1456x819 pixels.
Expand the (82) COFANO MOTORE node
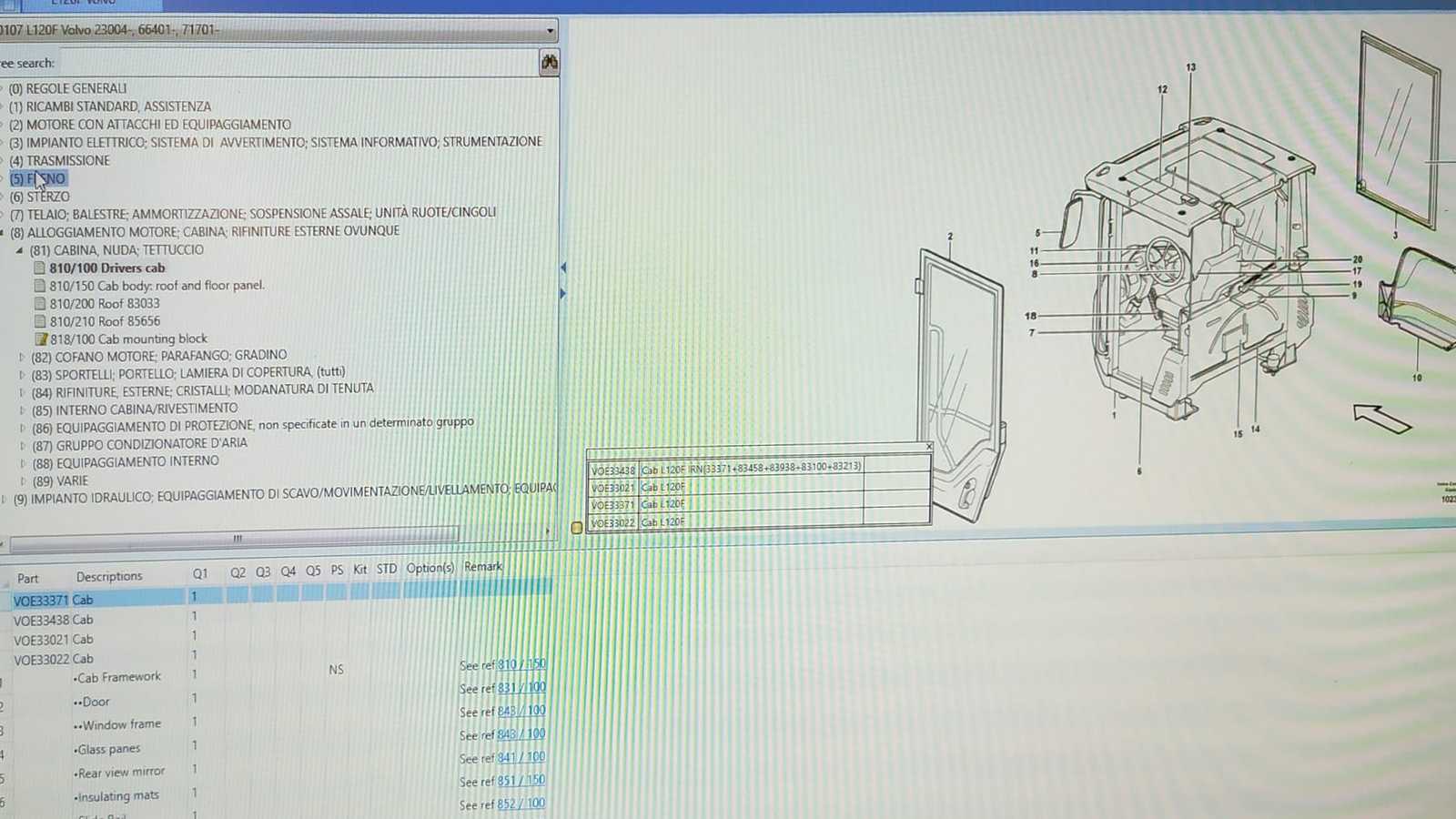tap(22, 357)
